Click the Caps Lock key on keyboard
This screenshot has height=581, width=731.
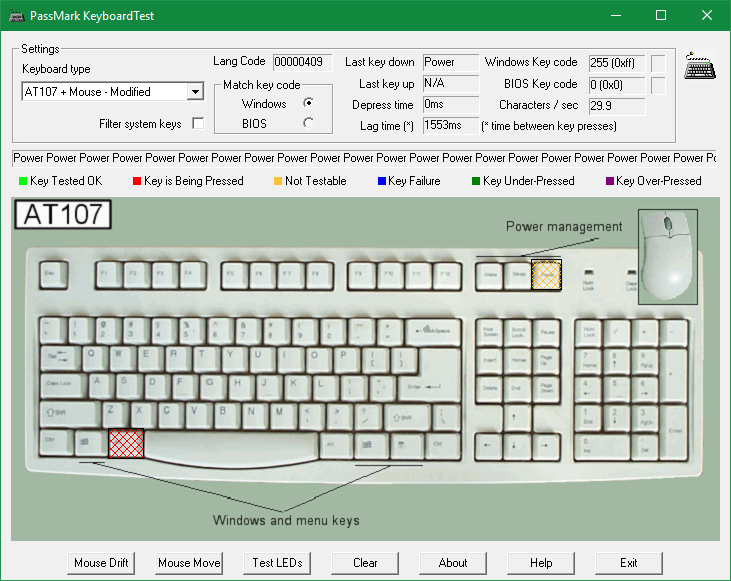(63, 386)
